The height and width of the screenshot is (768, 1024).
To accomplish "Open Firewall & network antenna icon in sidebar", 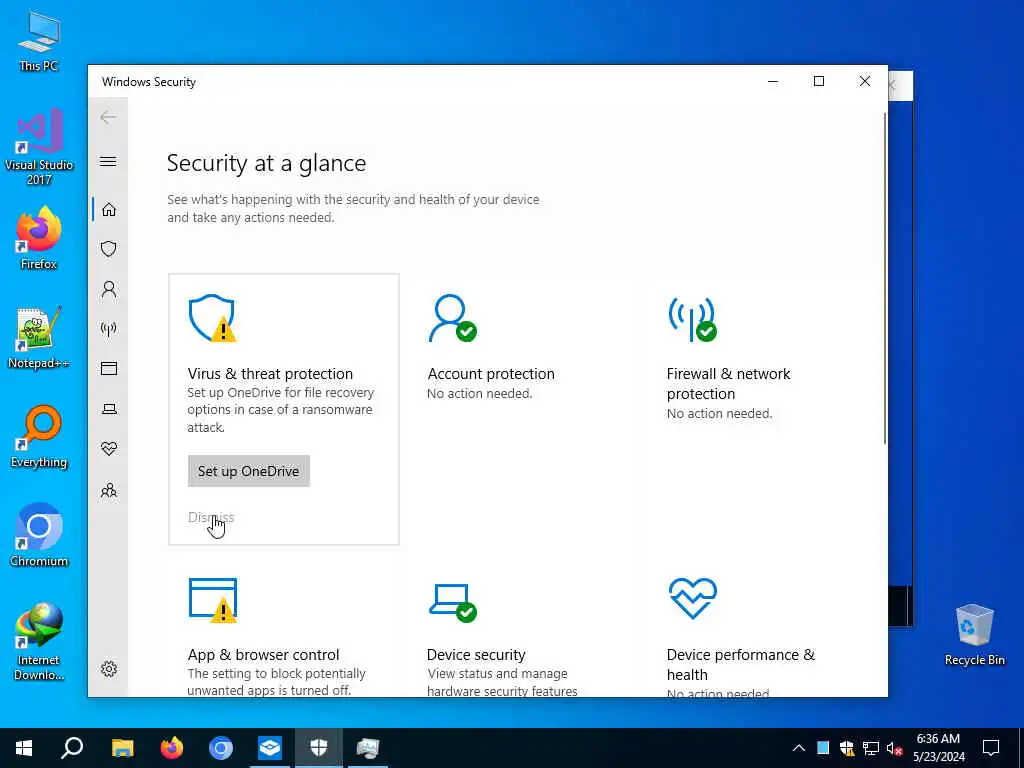I will pos(108,329).
